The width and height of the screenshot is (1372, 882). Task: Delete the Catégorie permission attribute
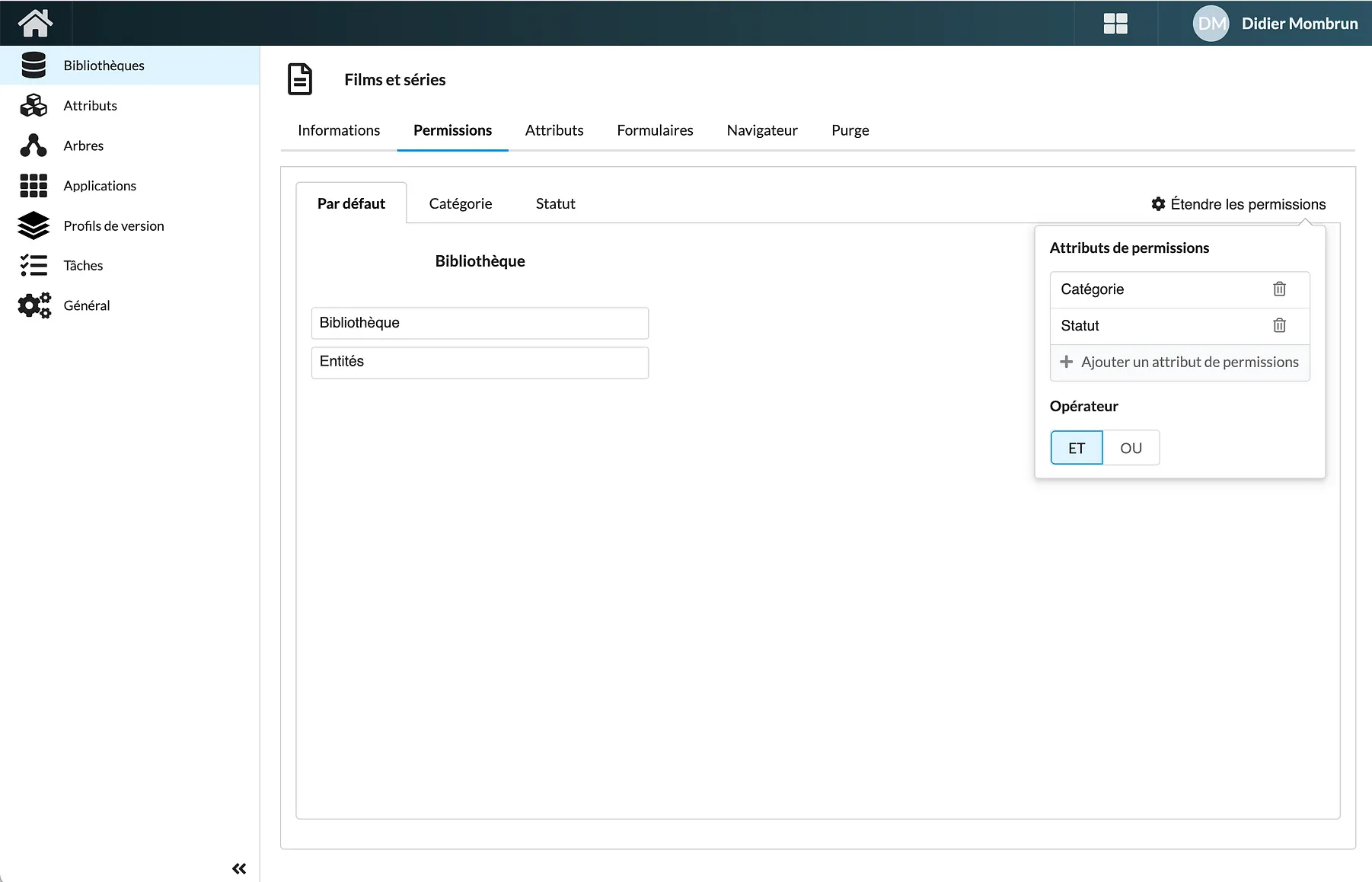[x=1279, y=289]
